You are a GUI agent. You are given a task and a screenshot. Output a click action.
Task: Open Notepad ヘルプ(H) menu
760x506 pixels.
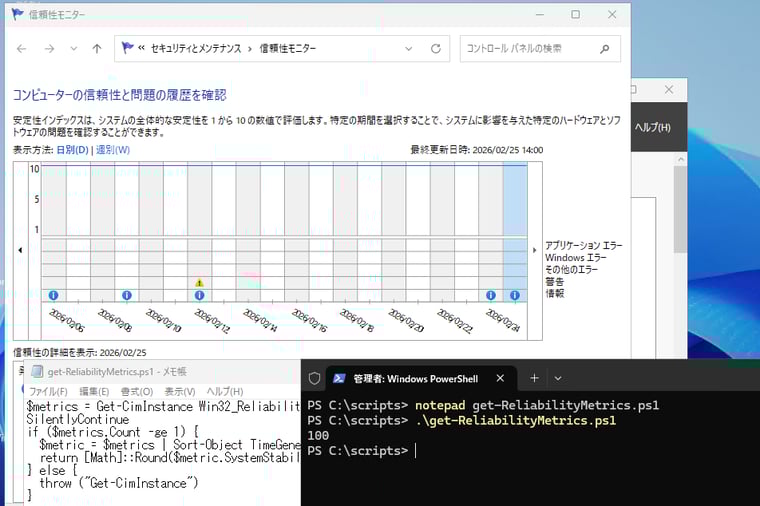[x=224, y=391]
